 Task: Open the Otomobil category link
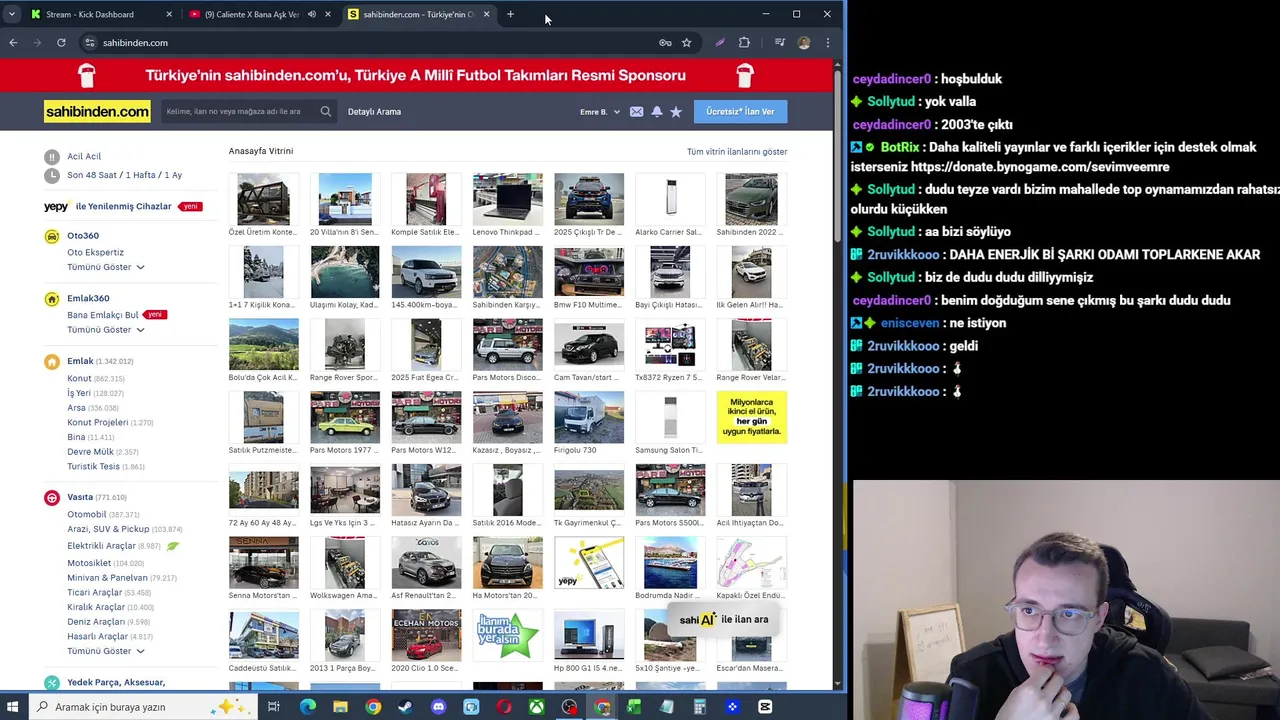pos(86,514)
